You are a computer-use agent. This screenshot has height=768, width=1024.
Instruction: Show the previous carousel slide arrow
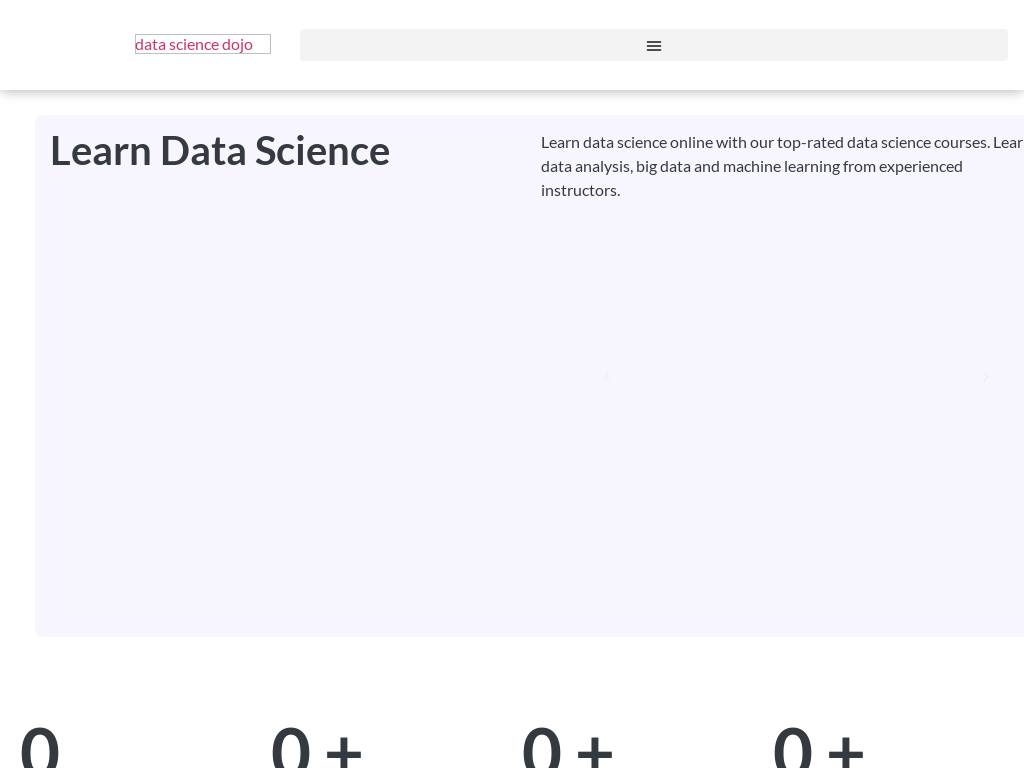606,377
